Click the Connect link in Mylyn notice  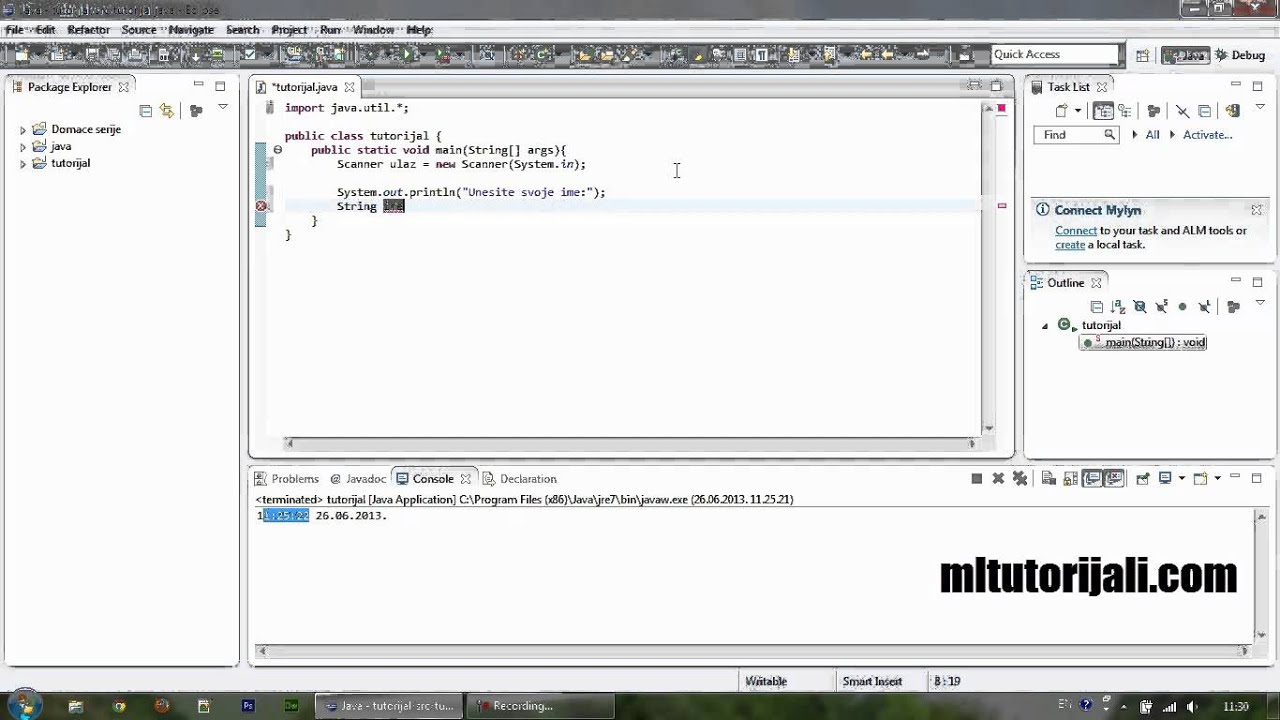click(x=1076, y=231)
